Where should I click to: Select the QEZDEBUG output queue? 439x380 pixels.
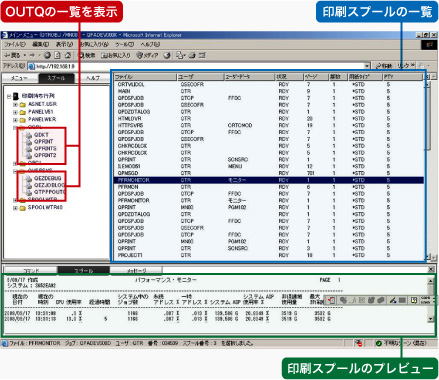pos(44,178)
